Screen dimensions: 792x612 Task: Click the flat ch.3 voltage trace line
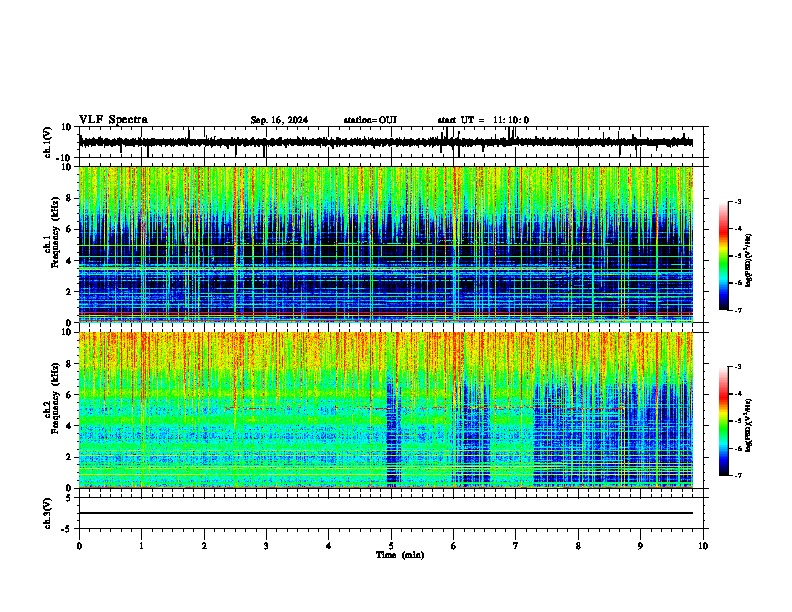(x=386, y=513)
